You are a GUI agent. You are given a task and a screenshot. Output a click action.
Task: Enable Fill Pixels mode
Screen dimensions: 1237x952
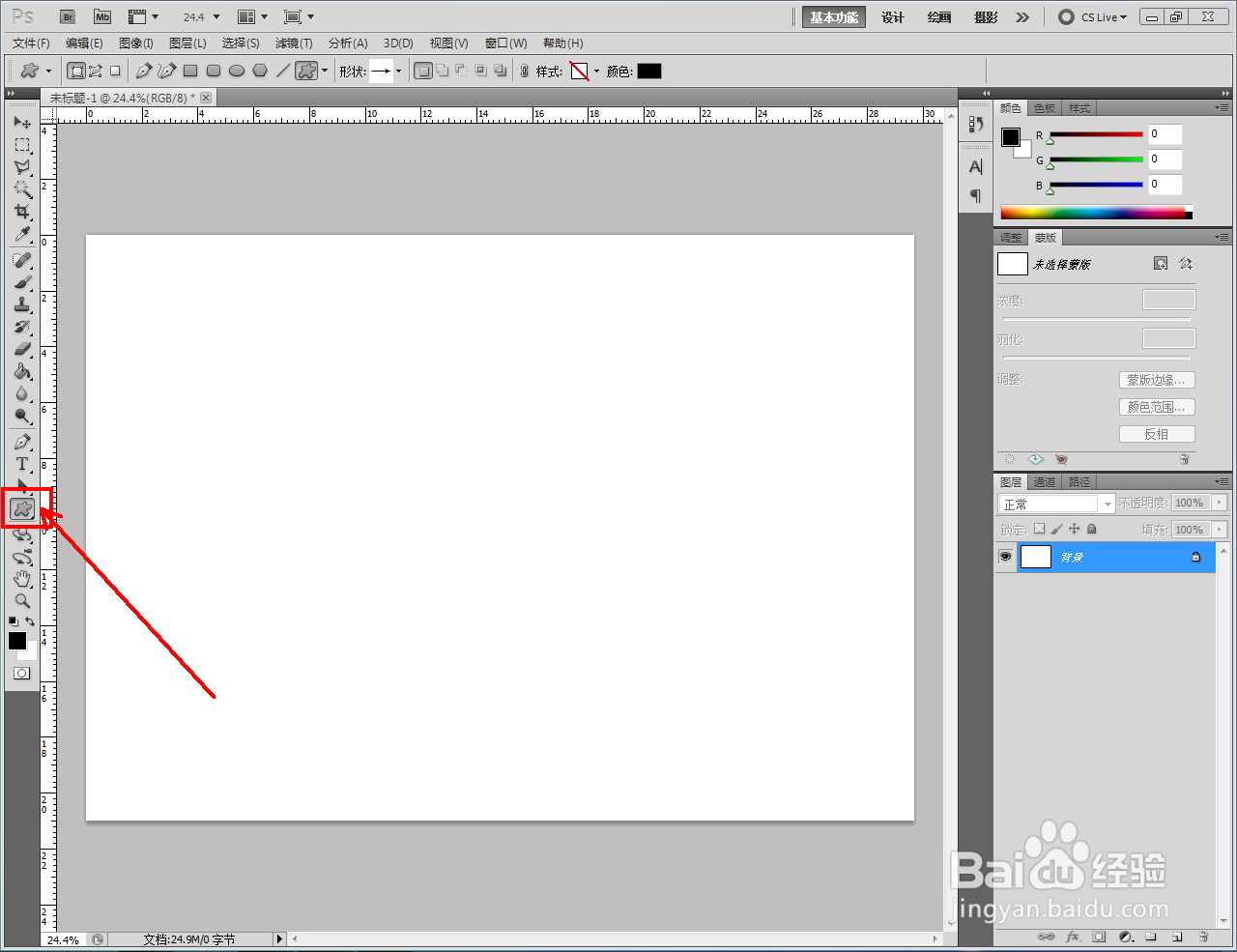[115, 71]
